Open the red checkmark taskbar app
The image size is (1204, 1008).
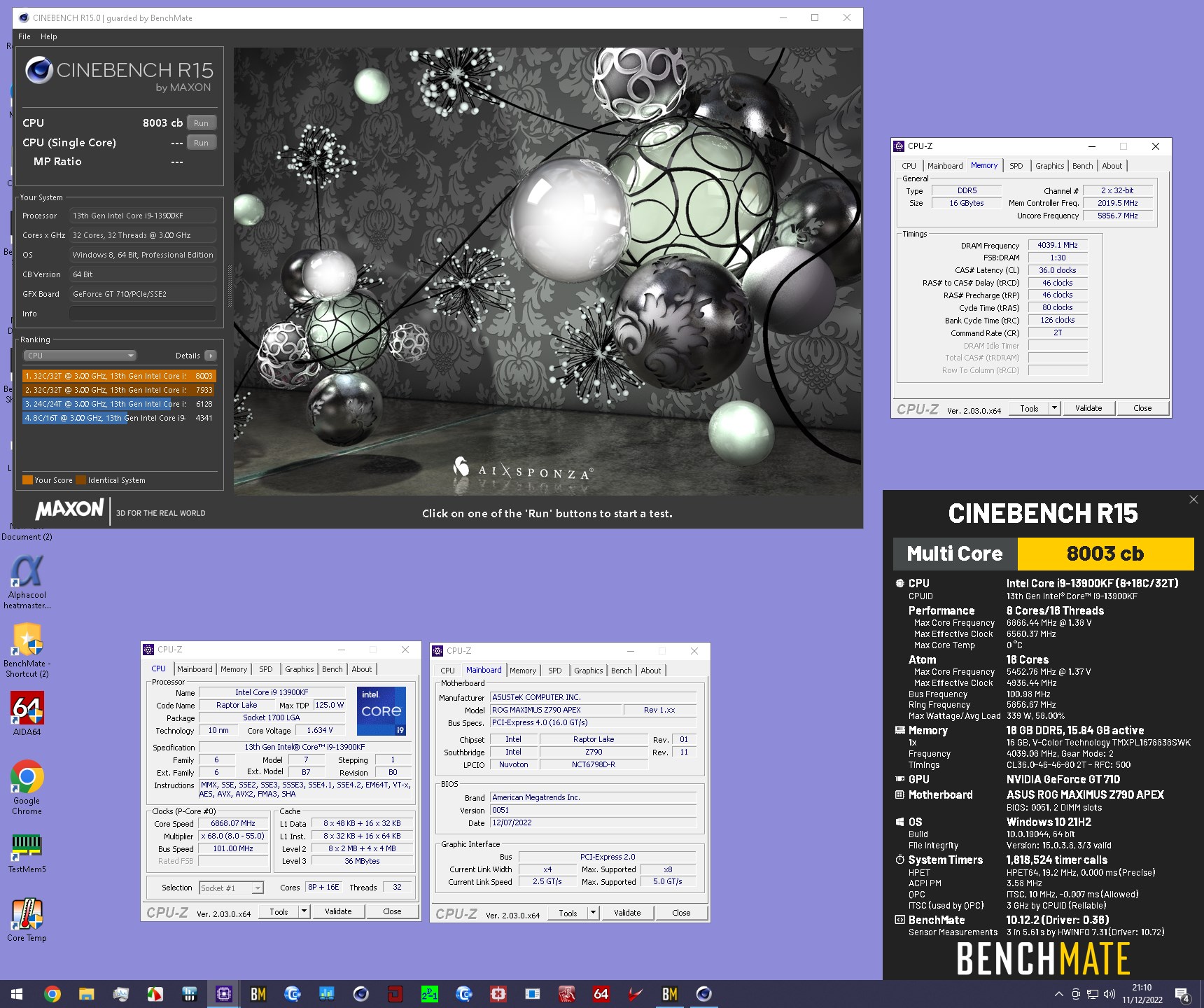(x=635, y=994)
